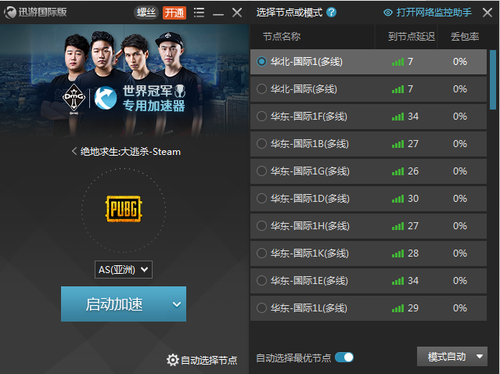Select radio for 华东-国际1L(多线)
This screenshot has width=500, height=374.
point(262,308)
